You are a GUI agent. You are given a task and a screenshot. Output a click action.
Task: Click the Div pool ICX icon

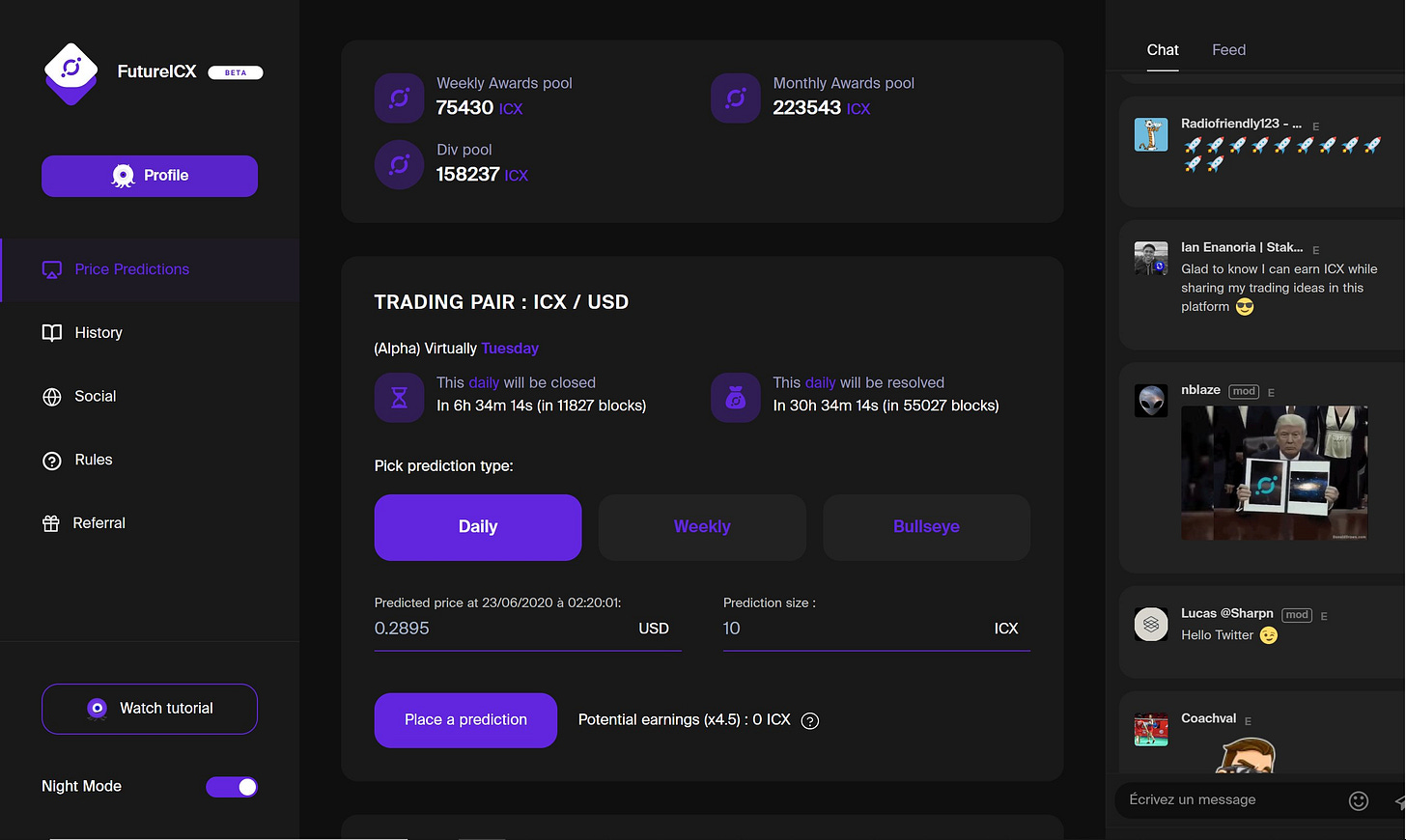click(399, 165)
